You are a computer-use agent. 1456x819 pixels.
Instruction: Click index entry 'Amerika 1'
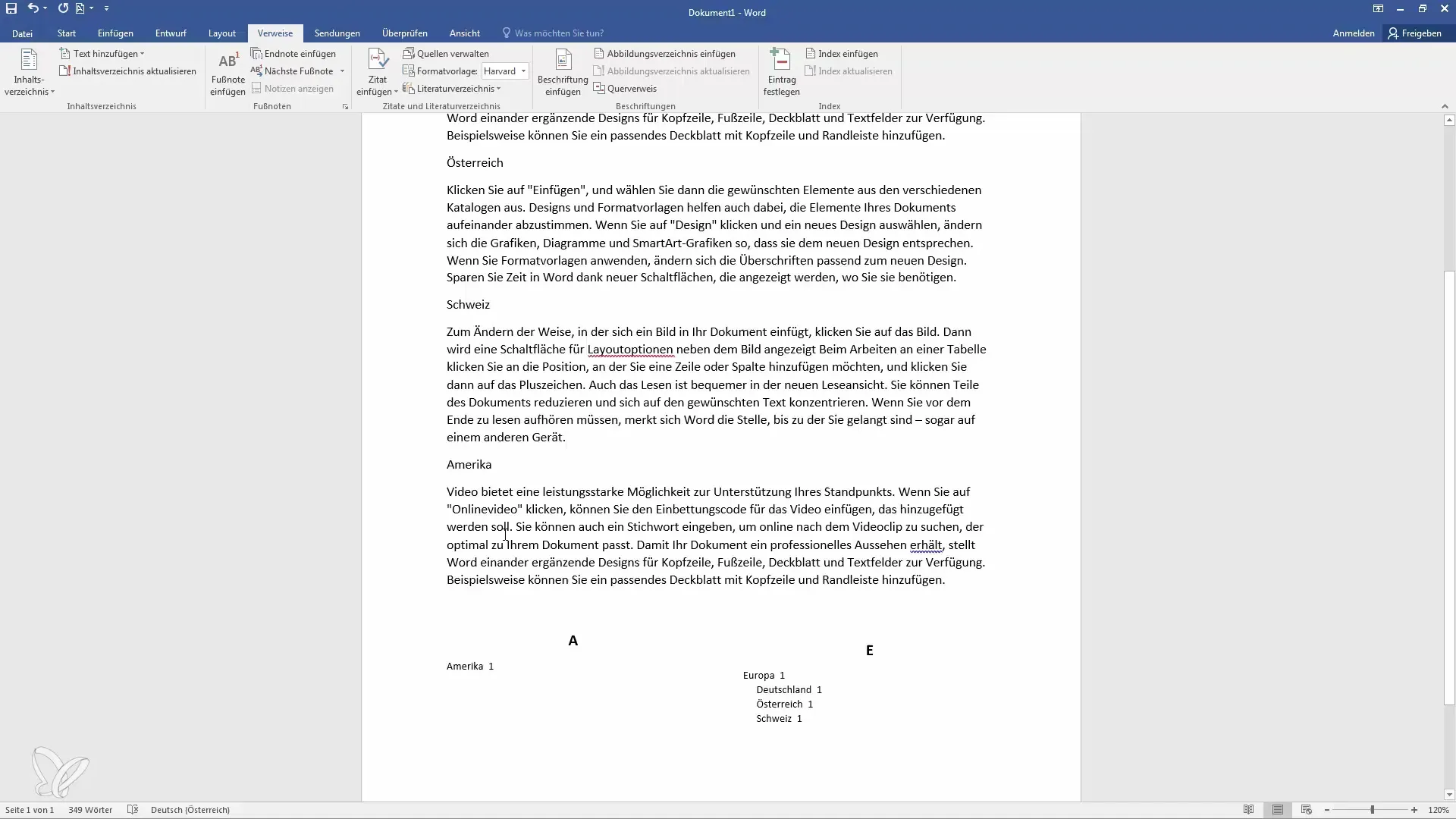click(470, 667)
